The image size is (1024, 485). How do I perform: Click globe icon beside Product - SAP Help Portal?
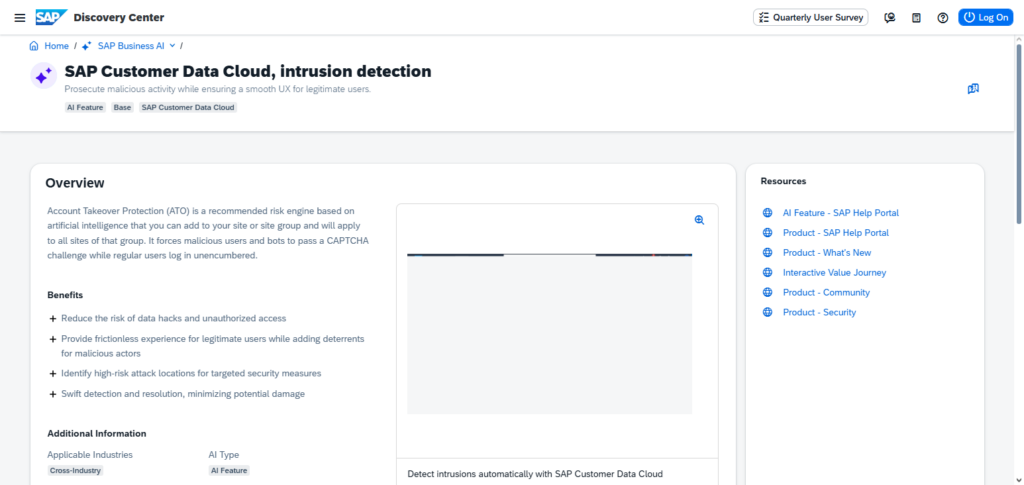[767, 232]
